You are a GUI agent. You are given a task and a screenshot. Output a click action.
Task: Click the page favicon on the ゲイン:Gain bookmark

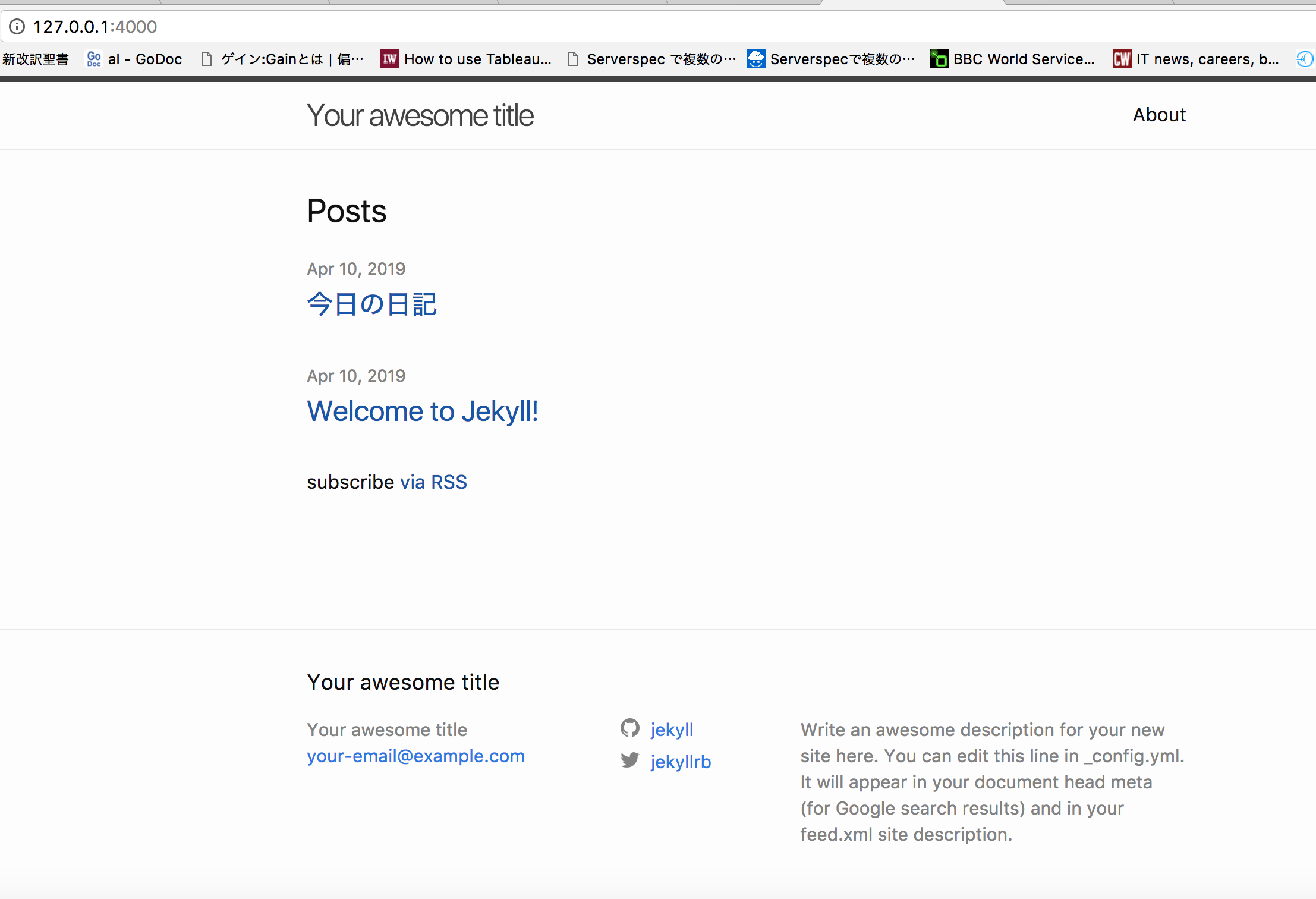[207, 58]
